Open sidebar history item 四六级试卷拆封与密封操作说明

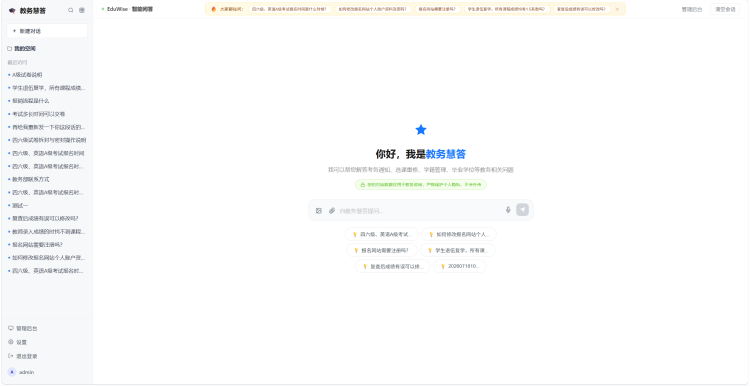(47, 140)
